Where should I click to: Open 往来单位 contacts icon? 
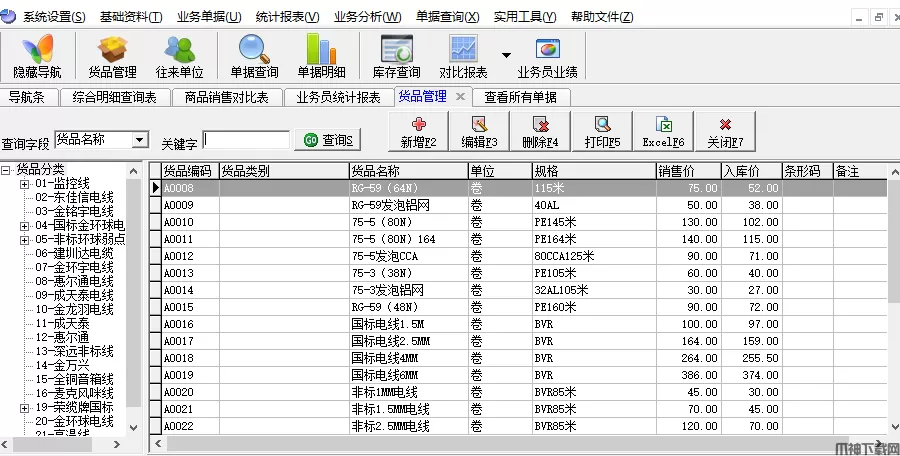click(180, 56)
